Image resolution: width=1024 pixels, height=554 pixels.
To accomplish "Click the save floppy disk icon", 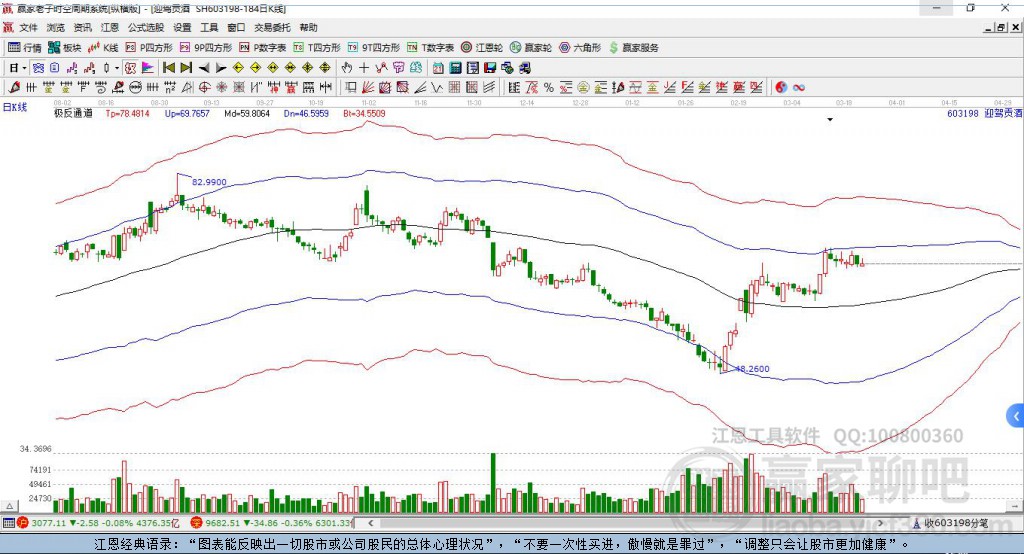I will (490, 68).
